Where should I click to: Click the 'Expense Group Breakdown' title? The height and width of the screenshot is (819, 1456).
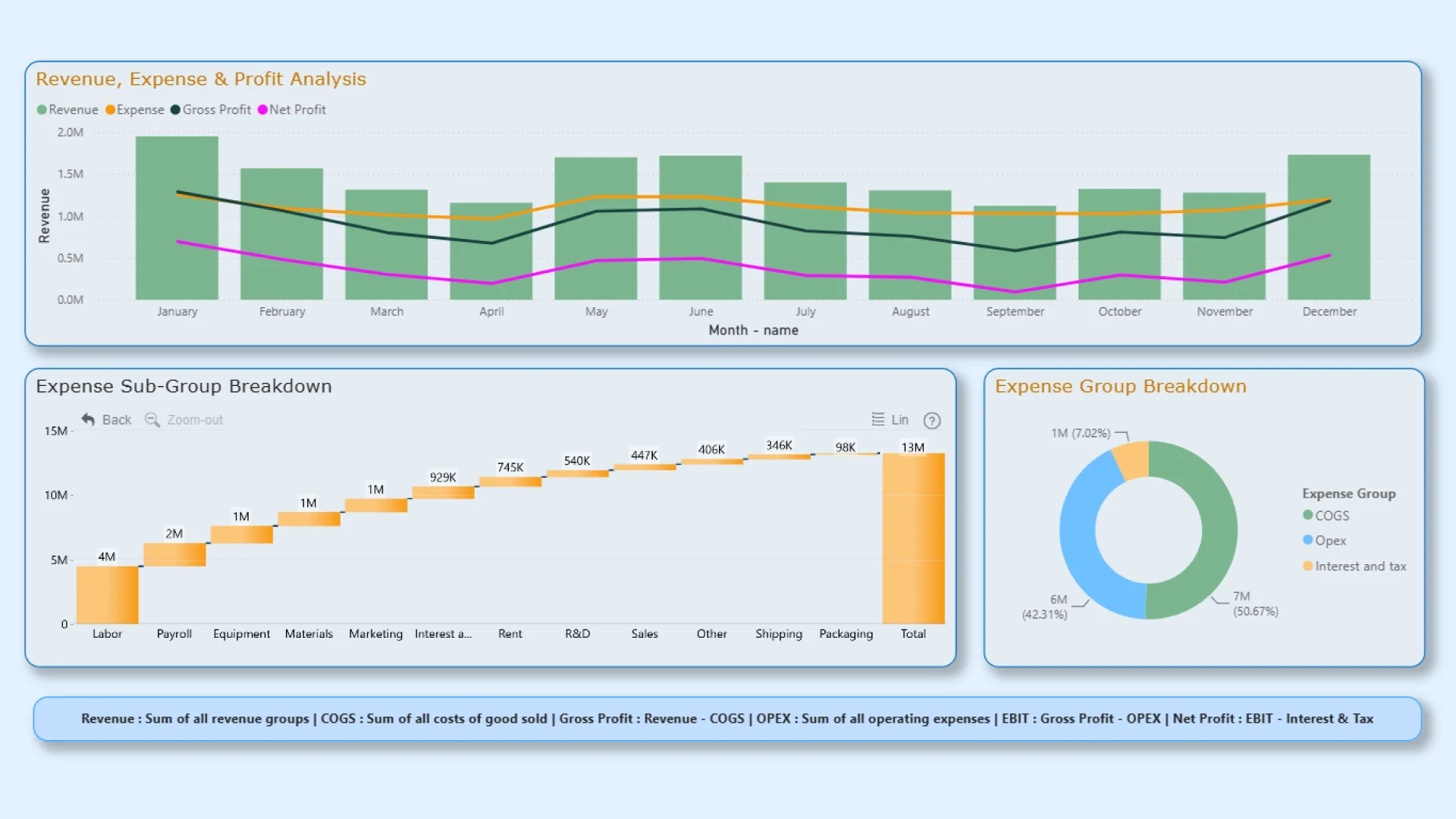pyautogui.click(x=1121, y=386)
